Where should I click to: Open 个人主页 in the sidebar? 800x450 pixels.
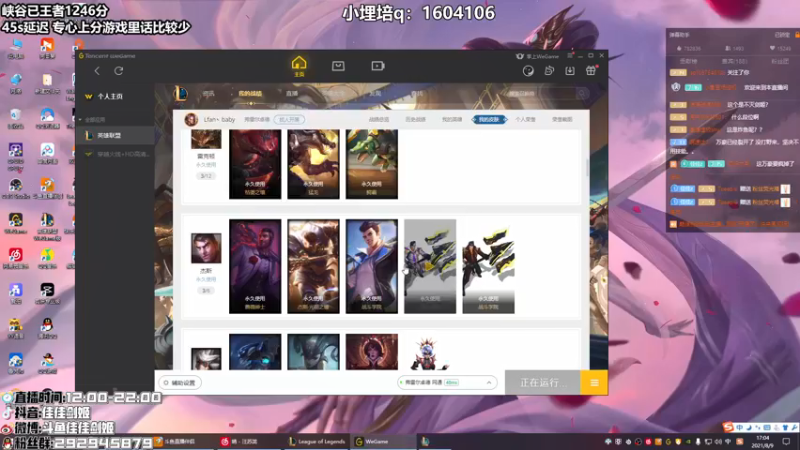(x=110, y=96)
